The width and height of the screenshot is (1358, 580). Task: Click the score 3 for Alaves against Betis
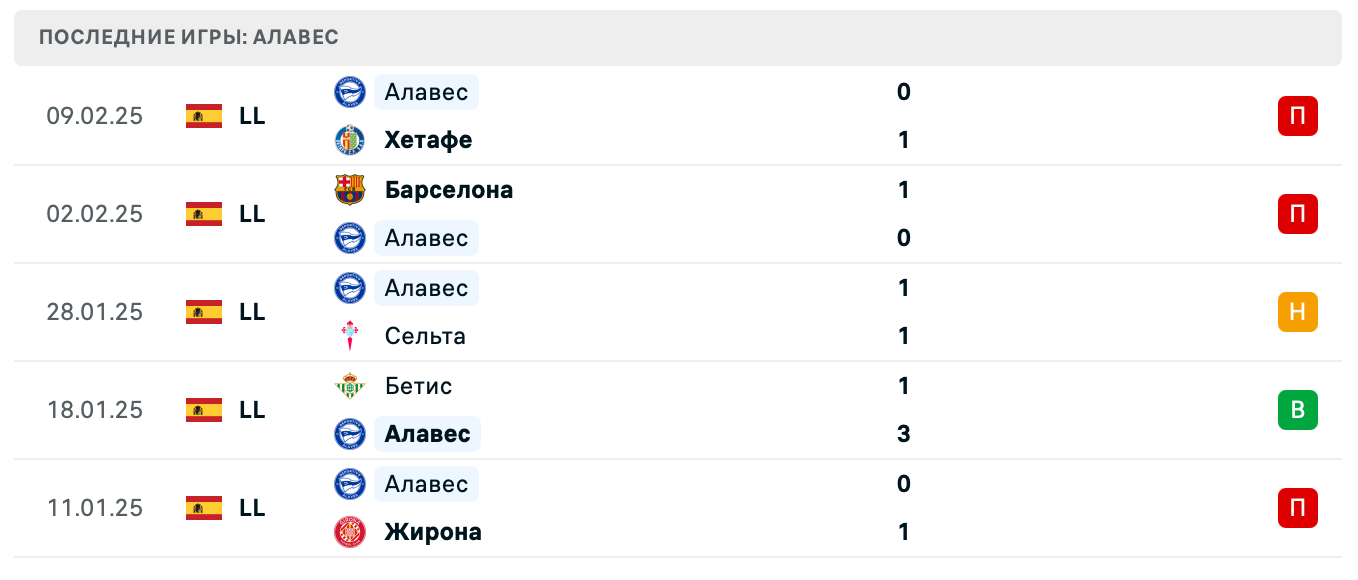[x=903, y=434]
